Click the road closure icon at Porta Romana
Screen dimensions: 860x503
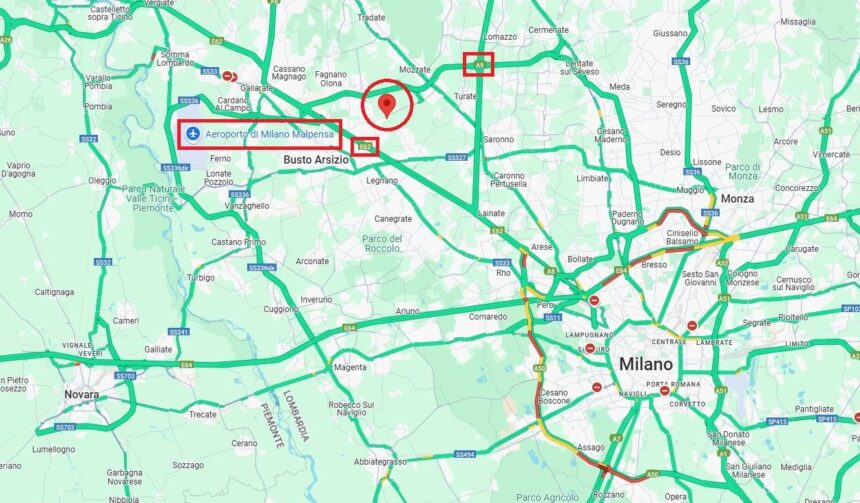665,391
